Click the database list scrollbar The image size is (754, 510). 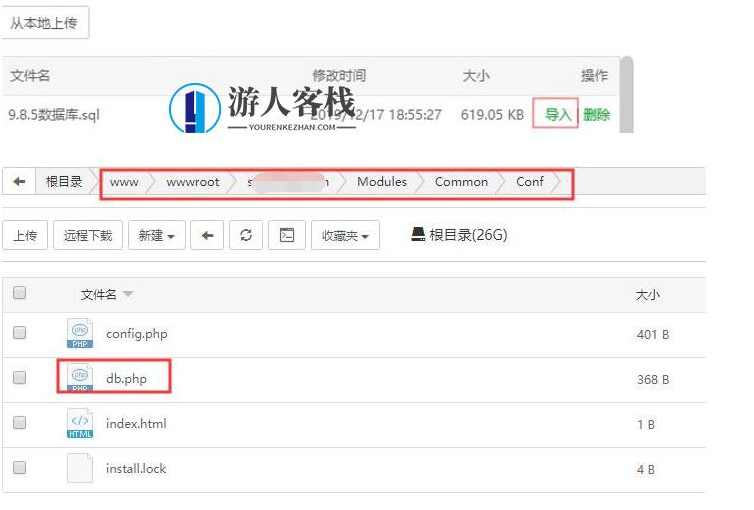click(626, 94)
